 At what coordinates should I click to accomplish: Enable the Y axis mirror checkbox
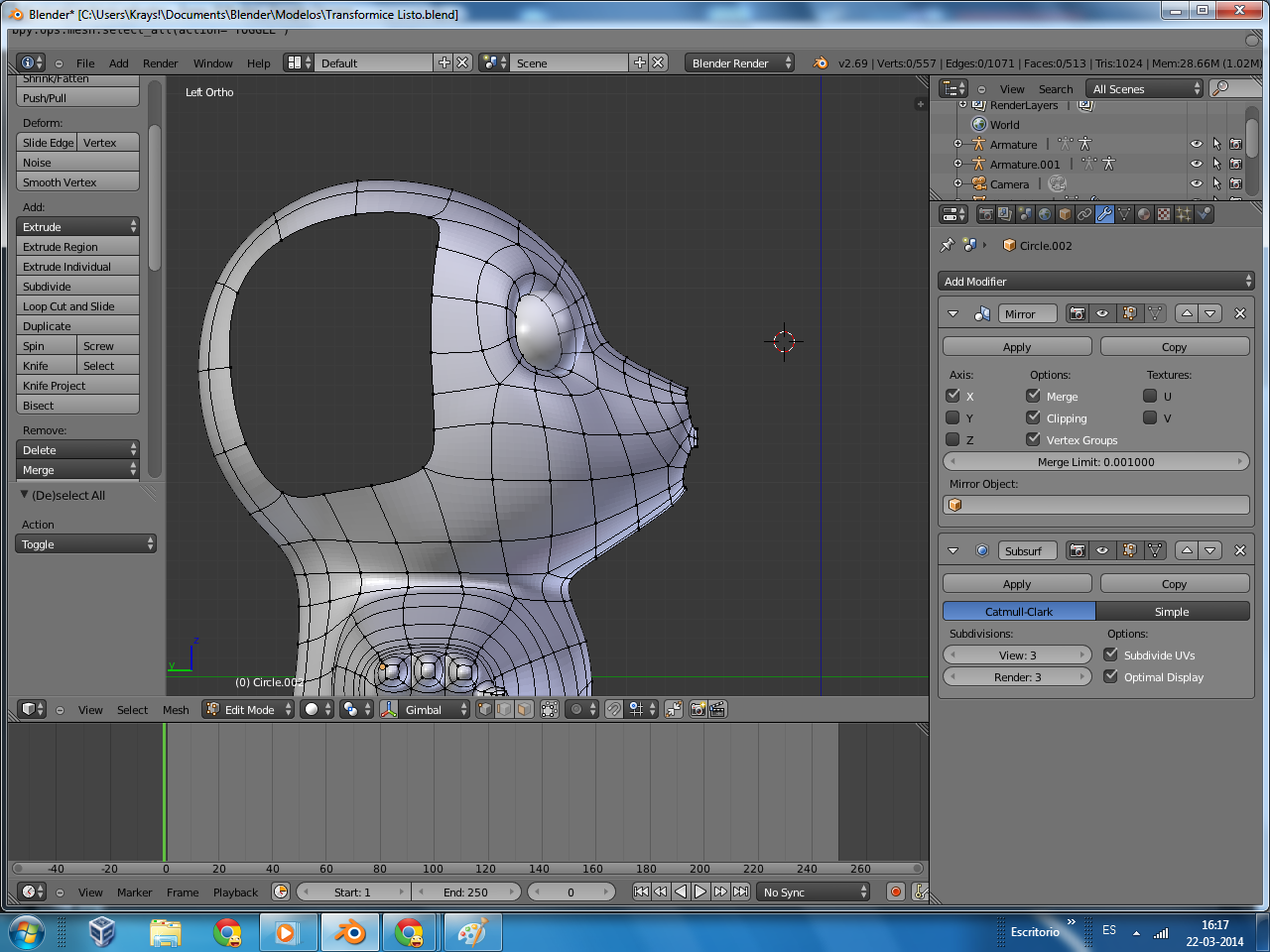(x=953, y=418)
